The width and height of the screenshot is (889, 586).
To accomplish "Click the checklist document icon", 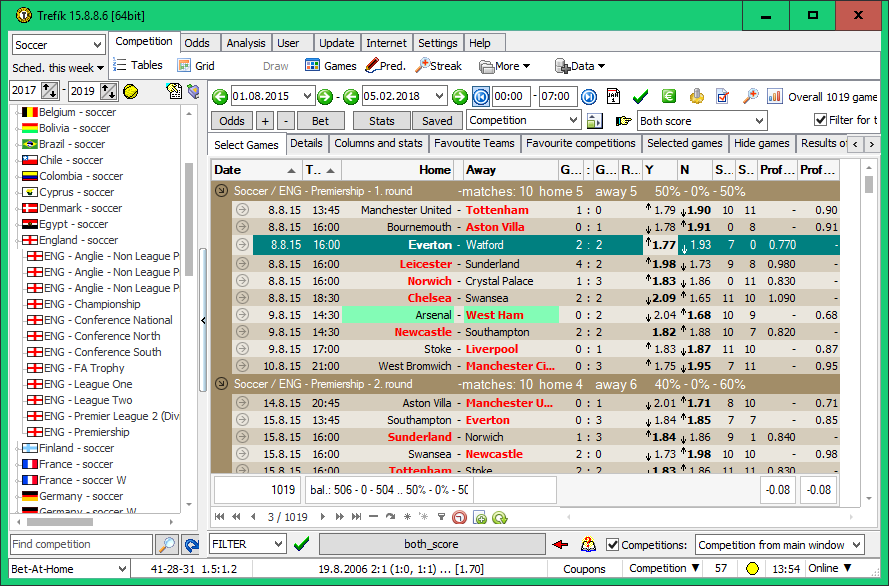I will [x=722, y=96].
